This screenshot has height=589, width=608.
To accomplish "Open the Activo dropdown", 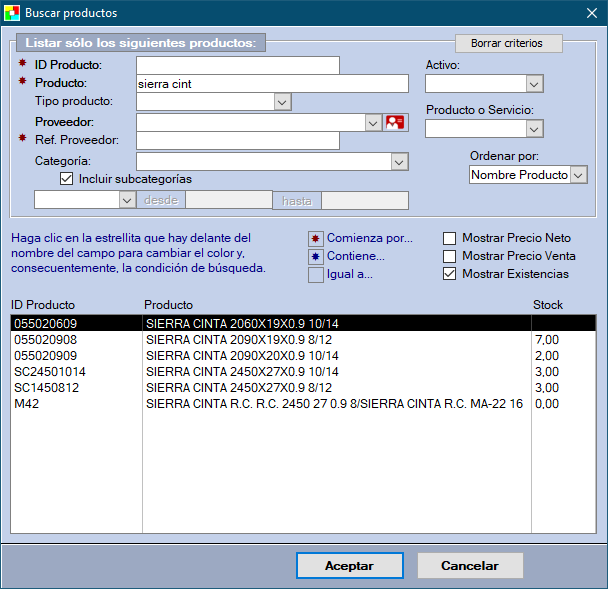I will click(x=534, y=84).
